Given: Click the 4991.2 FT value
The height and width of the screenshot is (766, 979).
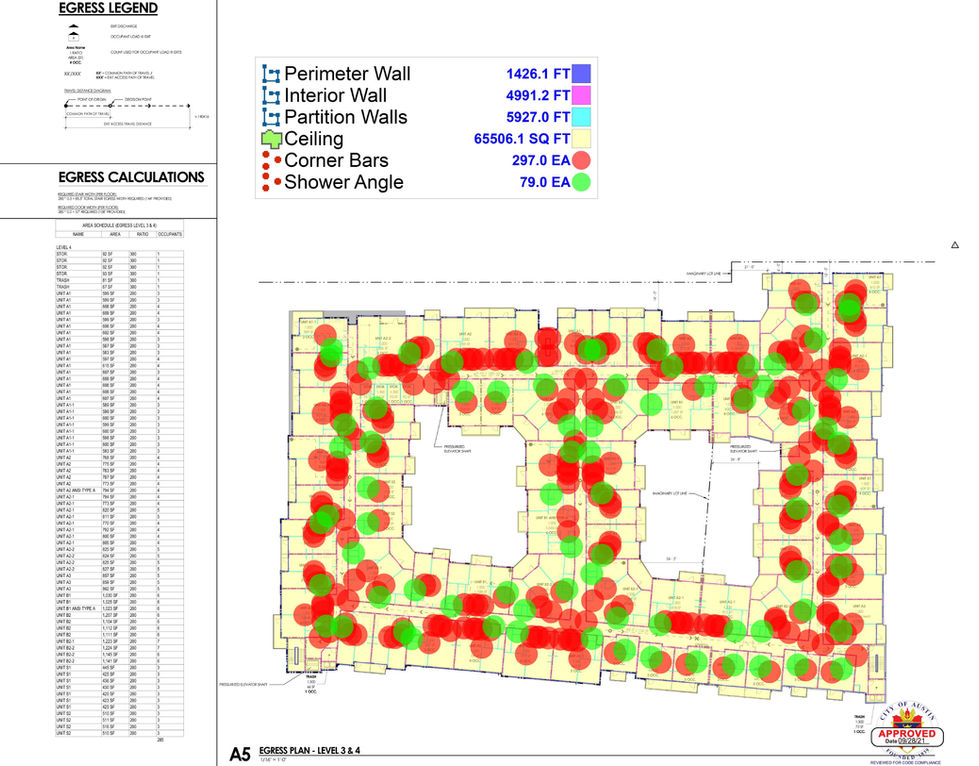Looking at the screenshot, I should [x=538, y=96].
